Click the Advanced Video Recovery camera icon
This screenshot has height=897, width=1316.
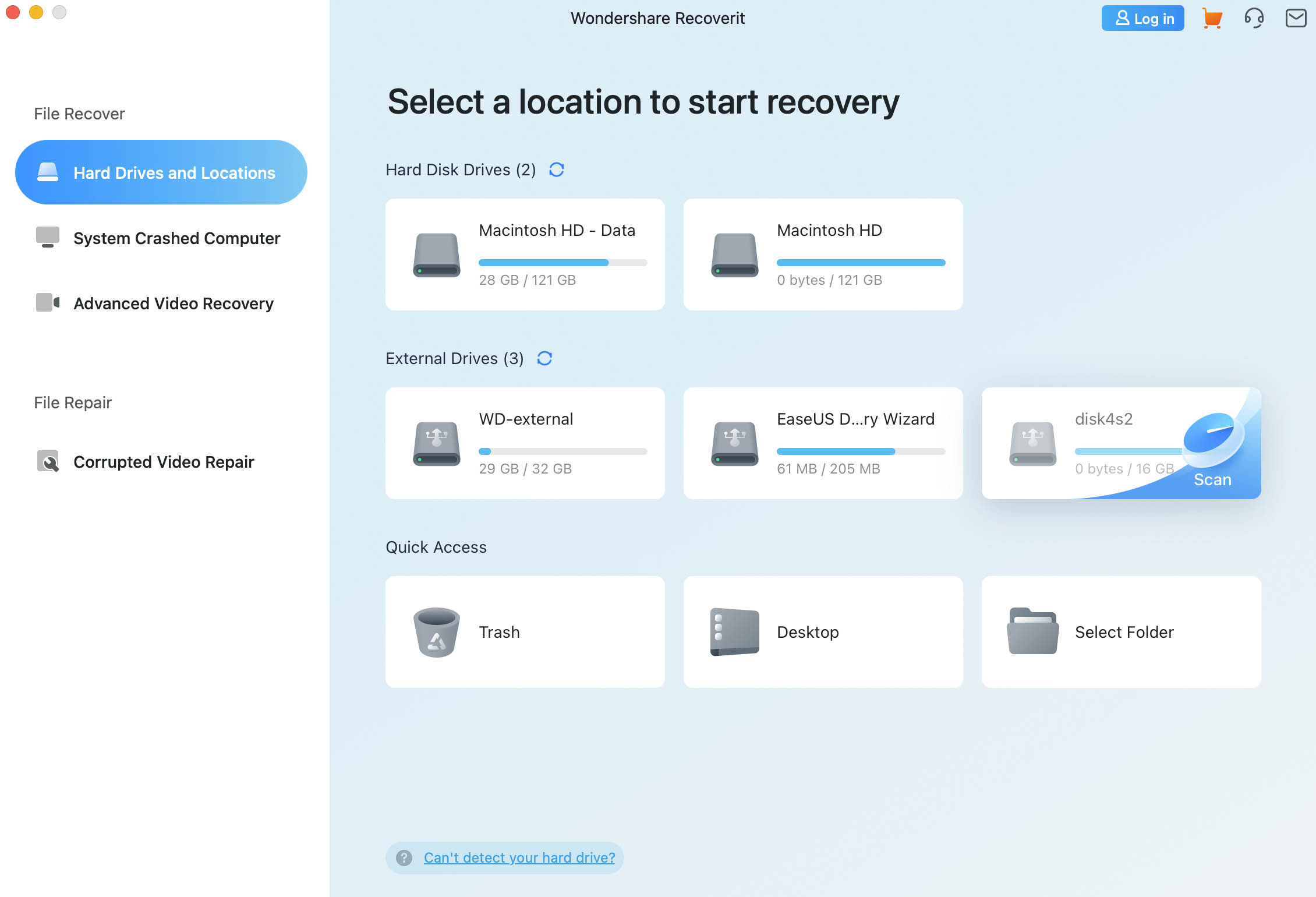48,302
